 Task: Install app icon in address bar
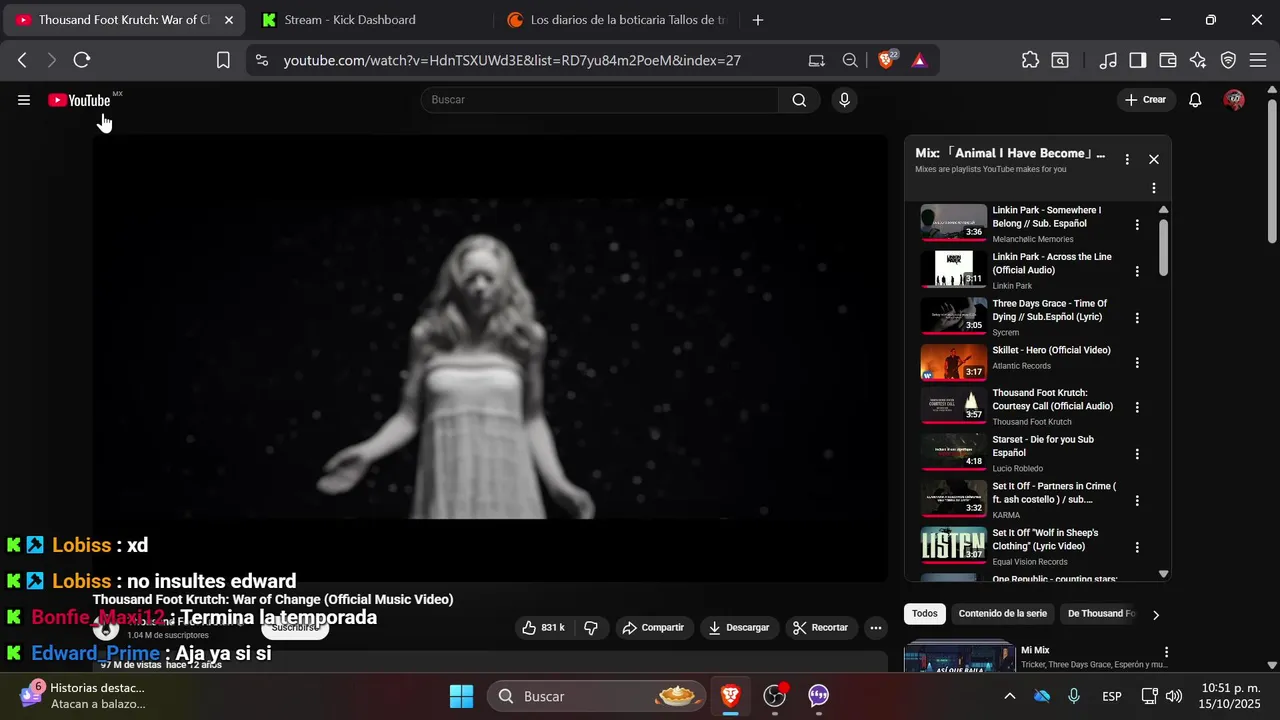tap(817, 60)
